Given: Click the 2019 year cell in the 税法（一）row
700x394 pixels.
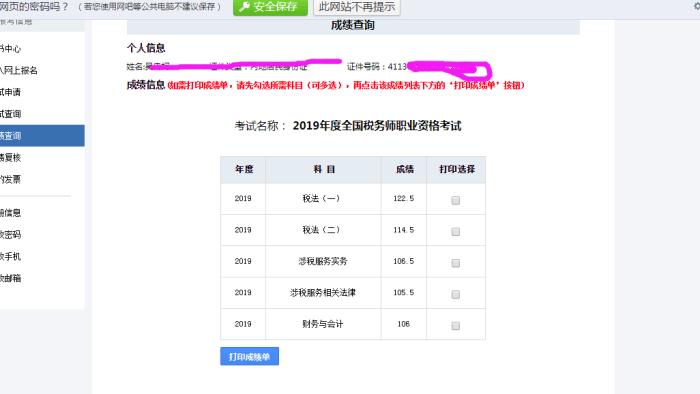Looking at the screenshot, I should (x=243, y=199).
